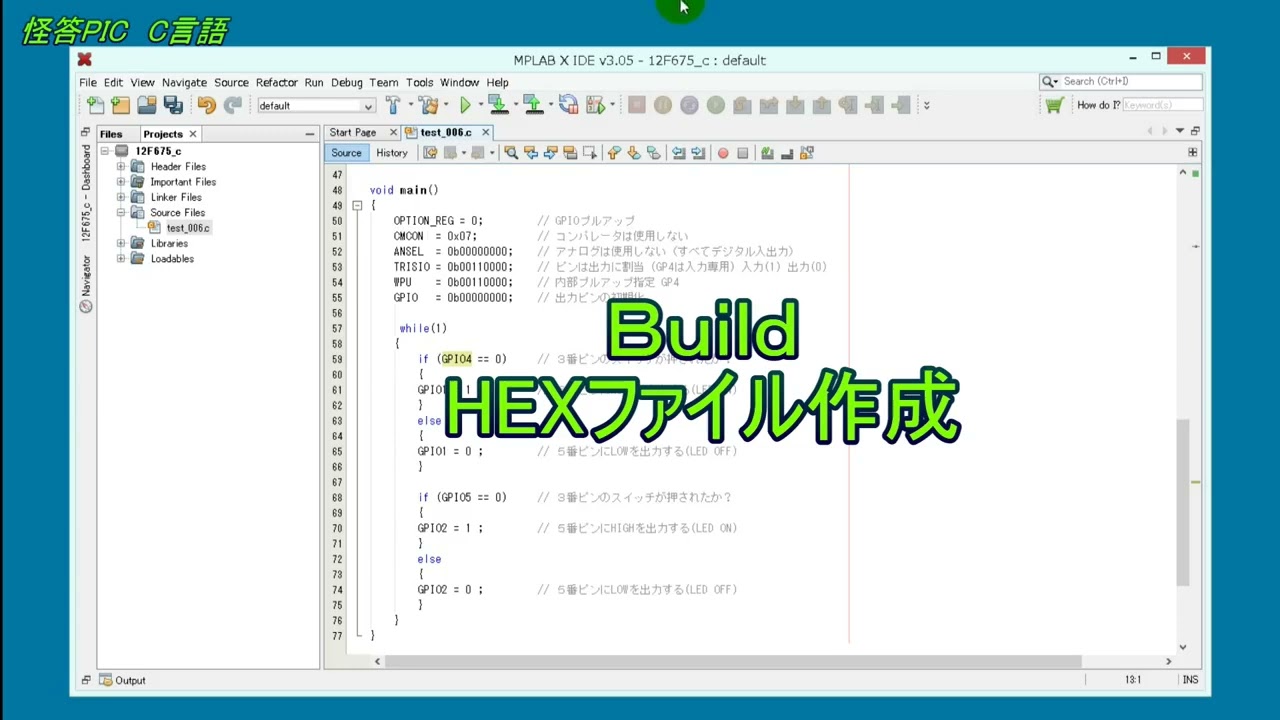Click the Undo arrow icon
Screen dimensions: 1280x720
point(206,105)
